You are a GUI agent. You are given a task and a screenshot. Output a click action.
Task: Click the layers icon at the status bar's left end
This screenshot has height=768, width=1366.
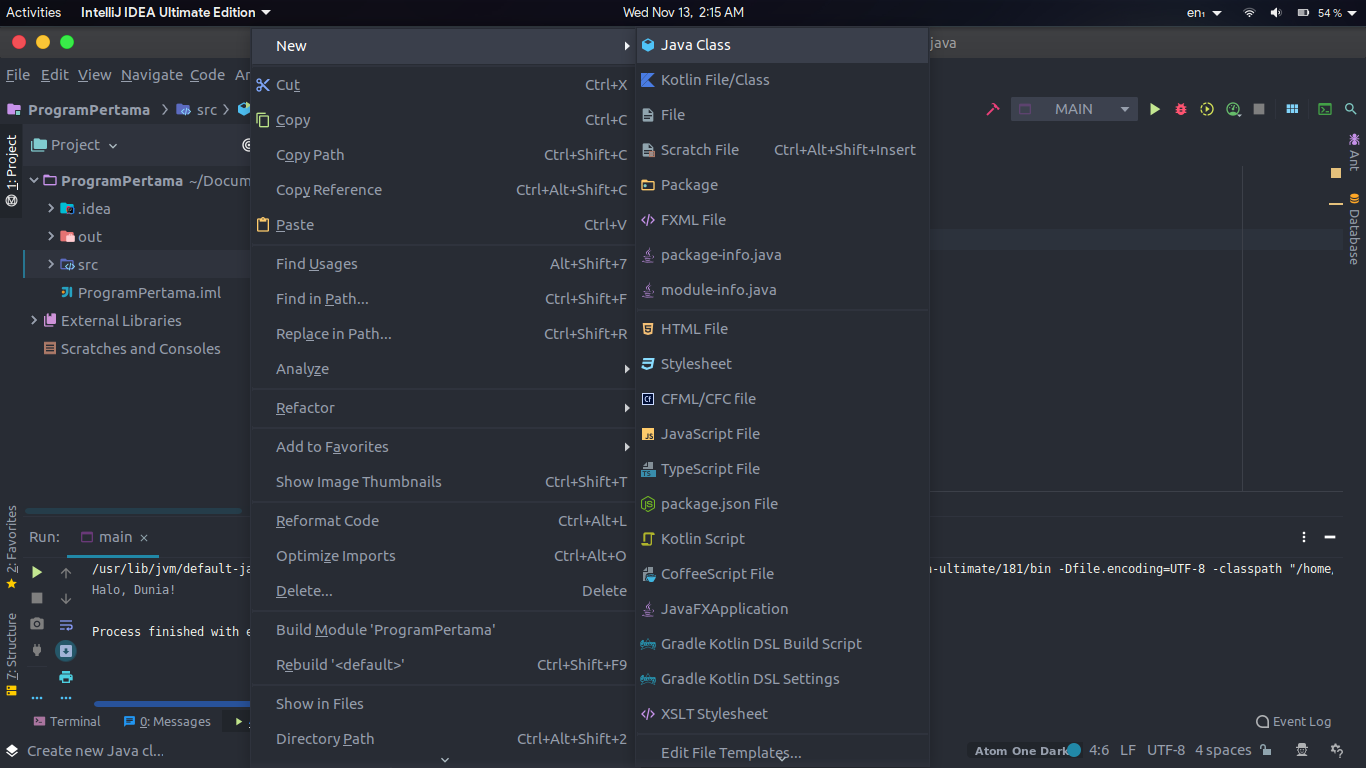(x=12, y=750)
